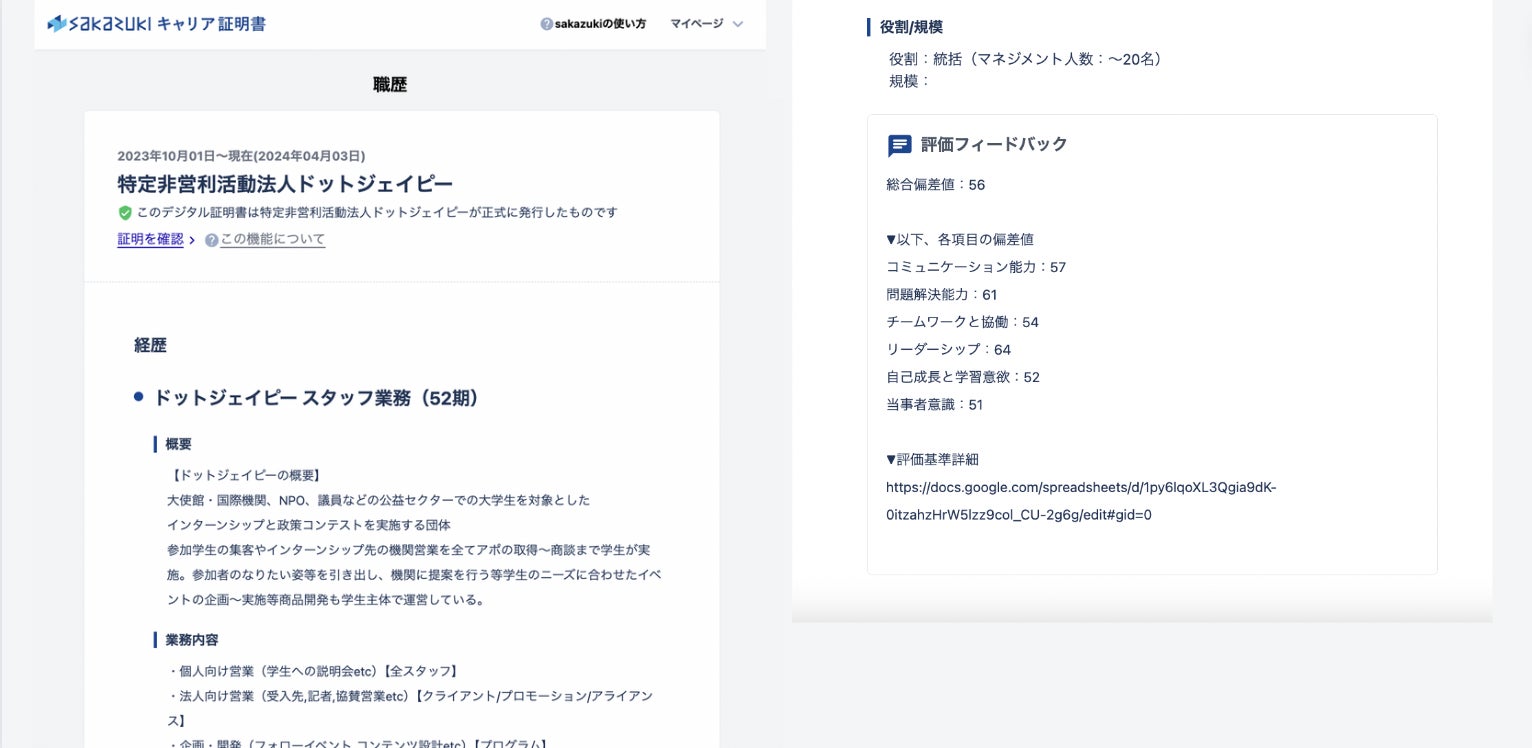Screen dimensions: 1532x748
Task: Click the 職歴 page heading
Action: (x=390, y=85)
